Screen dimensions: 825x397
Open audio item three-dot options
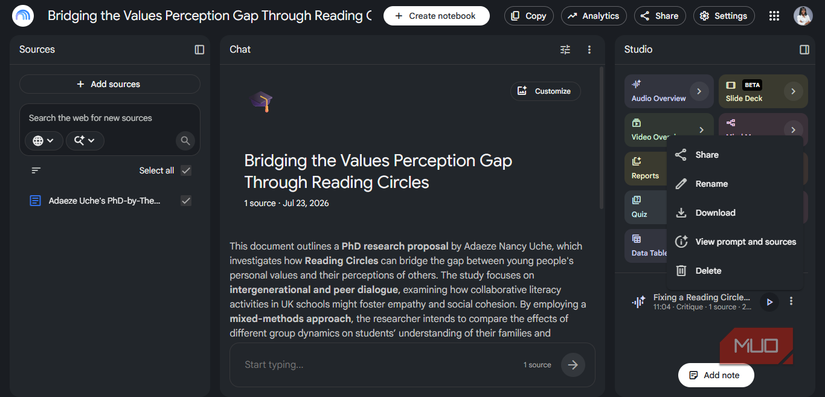point(791,301)
